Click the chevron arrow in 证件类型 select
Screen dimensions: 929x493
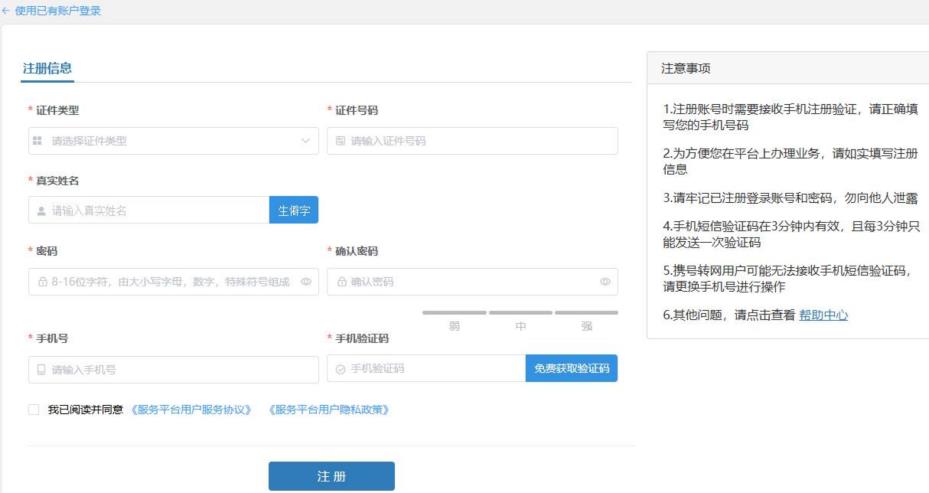click(306, 141)
